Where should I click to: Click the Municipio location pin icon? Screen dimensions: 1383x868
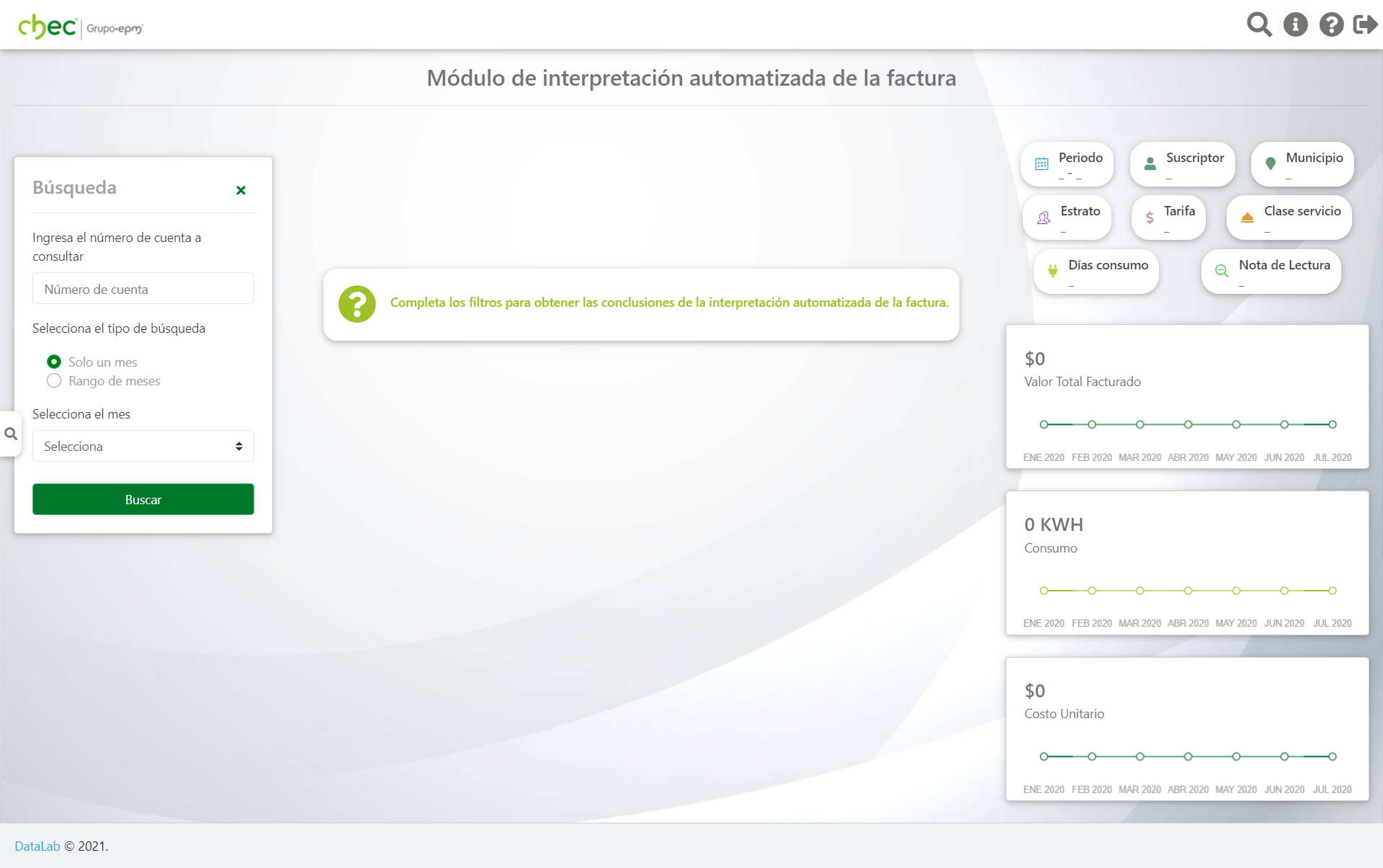click(x=1271, y=164)
